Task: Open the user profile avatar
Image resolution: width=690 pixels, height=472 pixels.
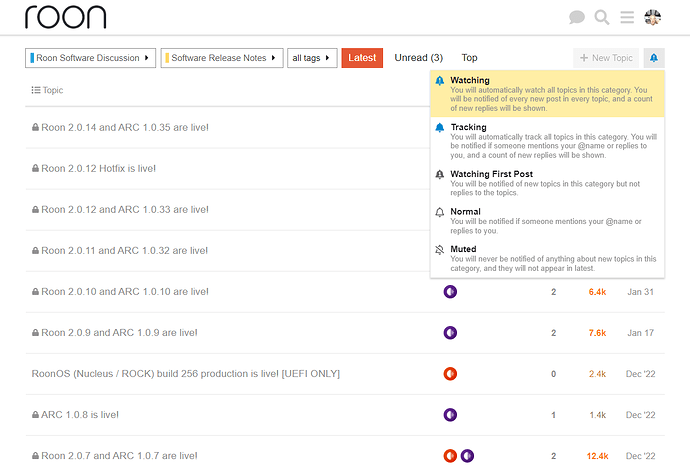Action: pyautogui.click(x=652, y=17)
